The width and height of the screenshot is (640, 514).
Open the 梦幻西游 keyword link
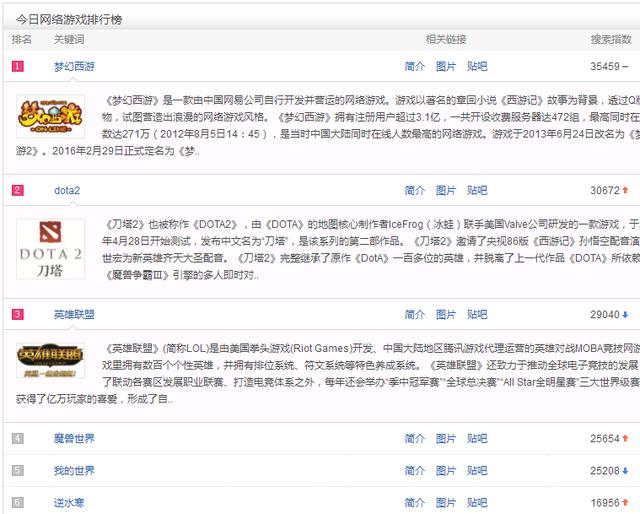[x=74, y=66]
